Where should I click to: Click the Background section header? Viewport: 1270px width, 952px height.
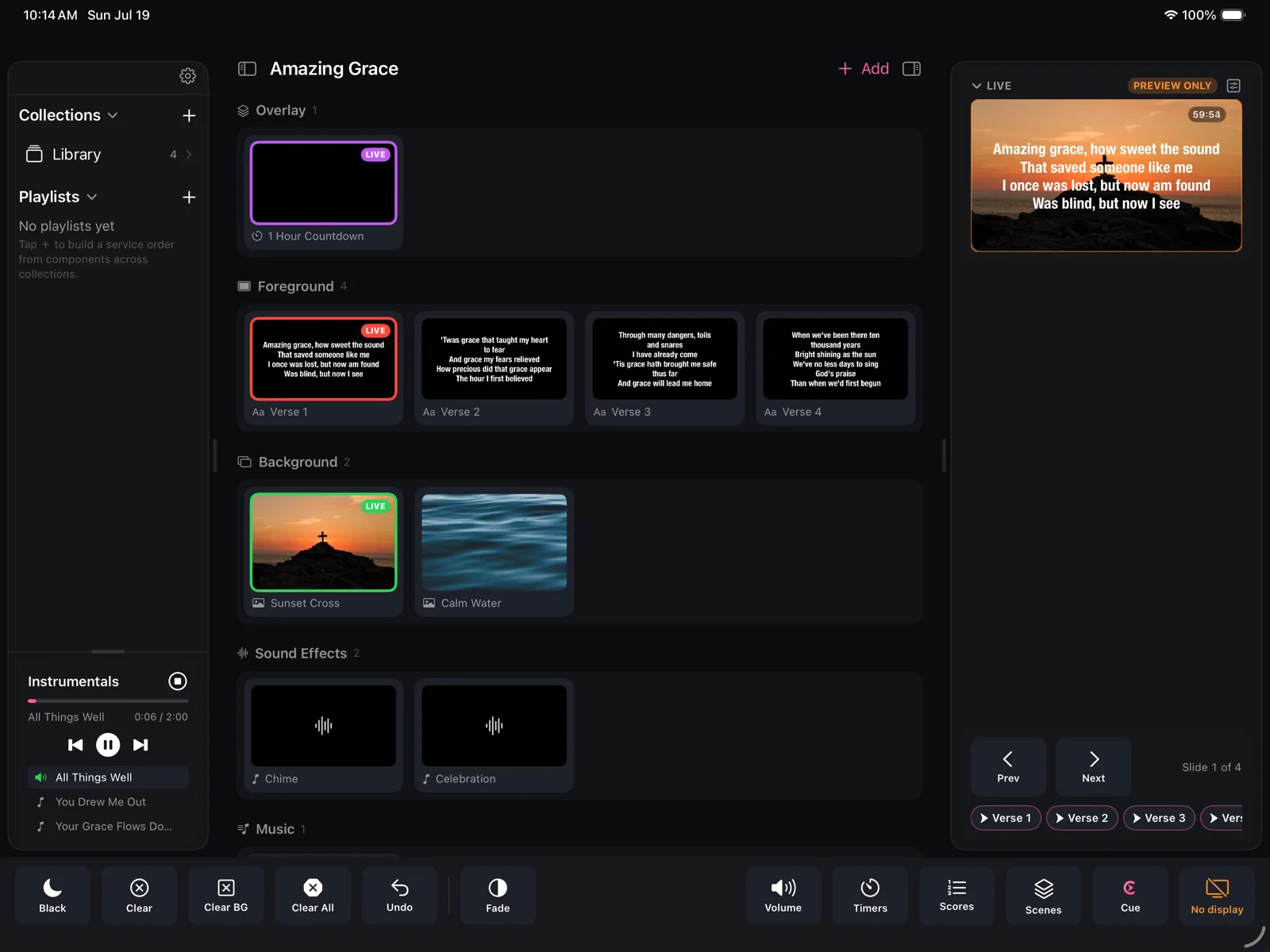click(294, 462)
